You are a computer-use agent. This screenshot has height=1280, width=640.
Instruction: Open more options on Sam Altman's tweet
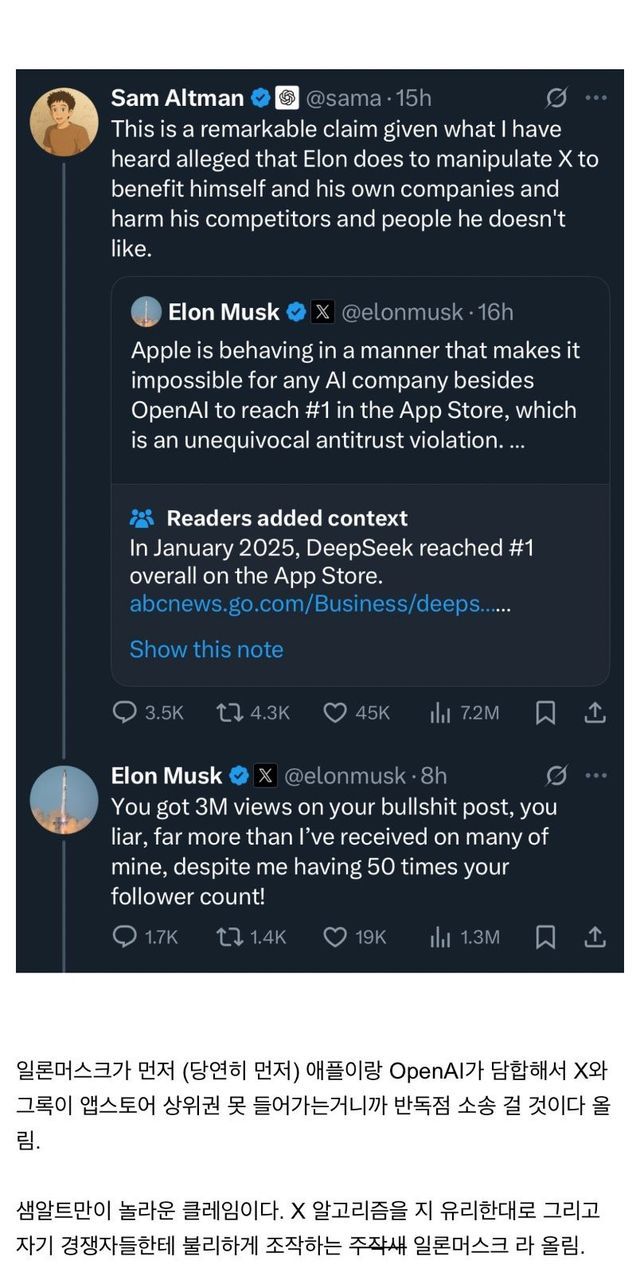coord(596,98)
